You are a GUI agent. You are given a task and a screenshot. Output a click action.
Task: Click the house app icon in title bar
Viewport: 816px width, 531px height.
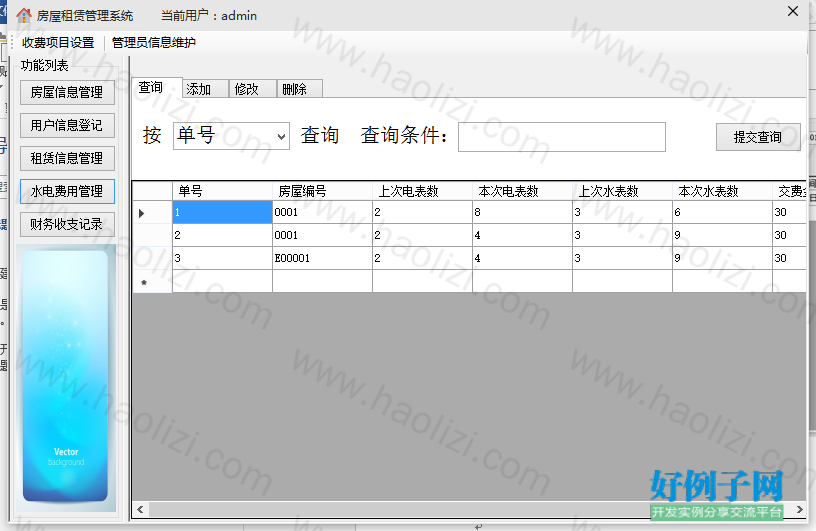(x=23, y=15)
